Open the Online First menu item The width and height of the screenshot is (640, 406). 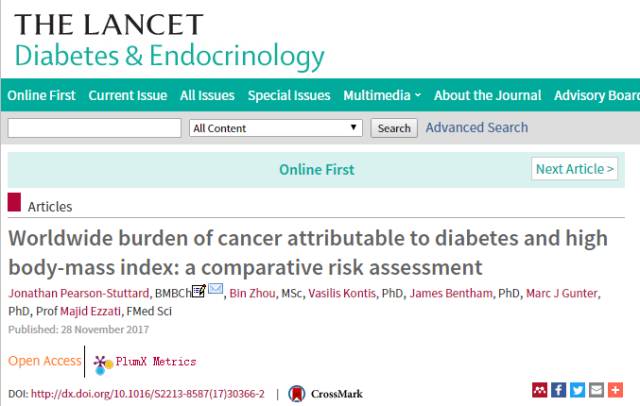41,95
